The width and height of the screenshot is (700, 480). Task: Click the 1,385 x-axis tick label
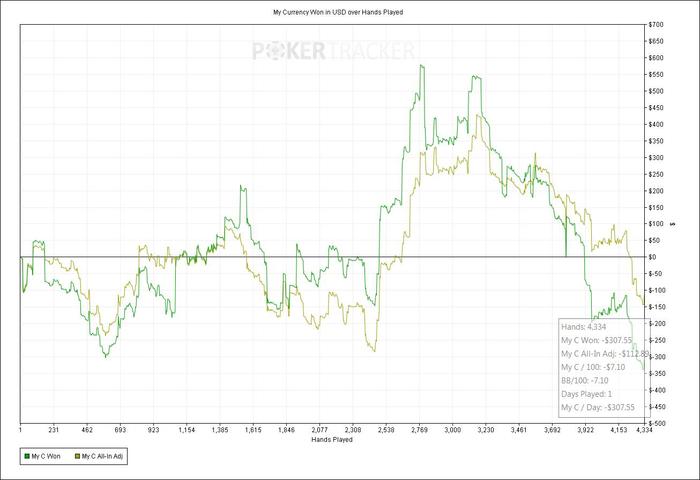point(220,430)
